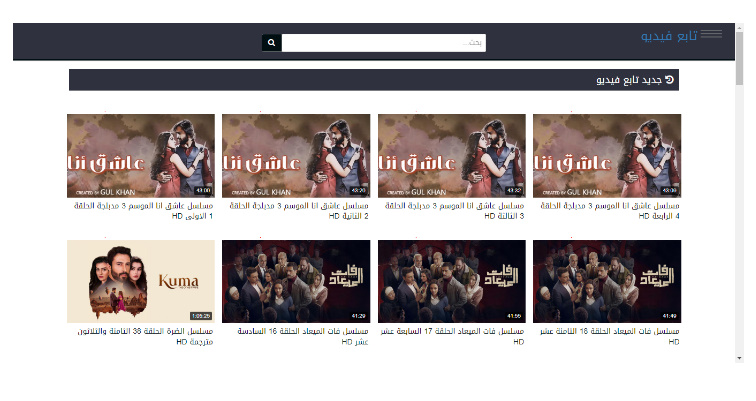Open thumbnail of عاشق انا episode 1
Viewport: 756px width, 401px height.
click(141, 155)
